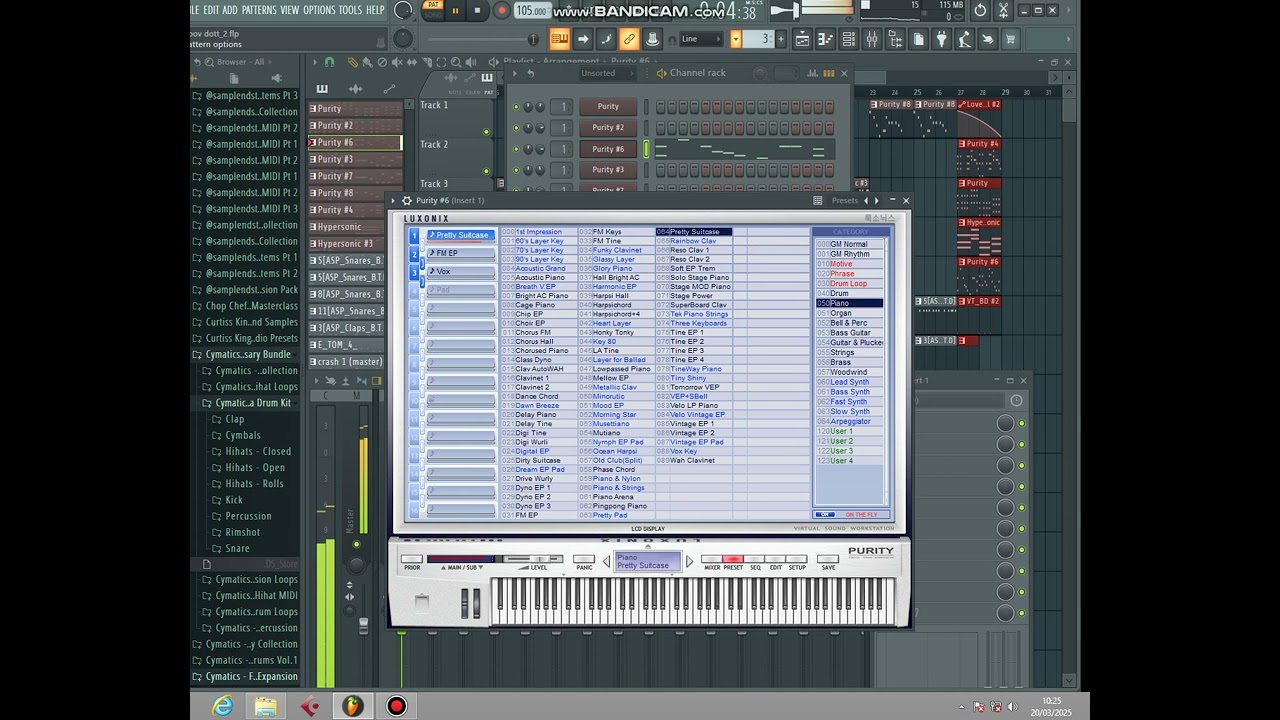1280x720 pixels.
Task: Open the VIEW menu
Action: [290, 10]
